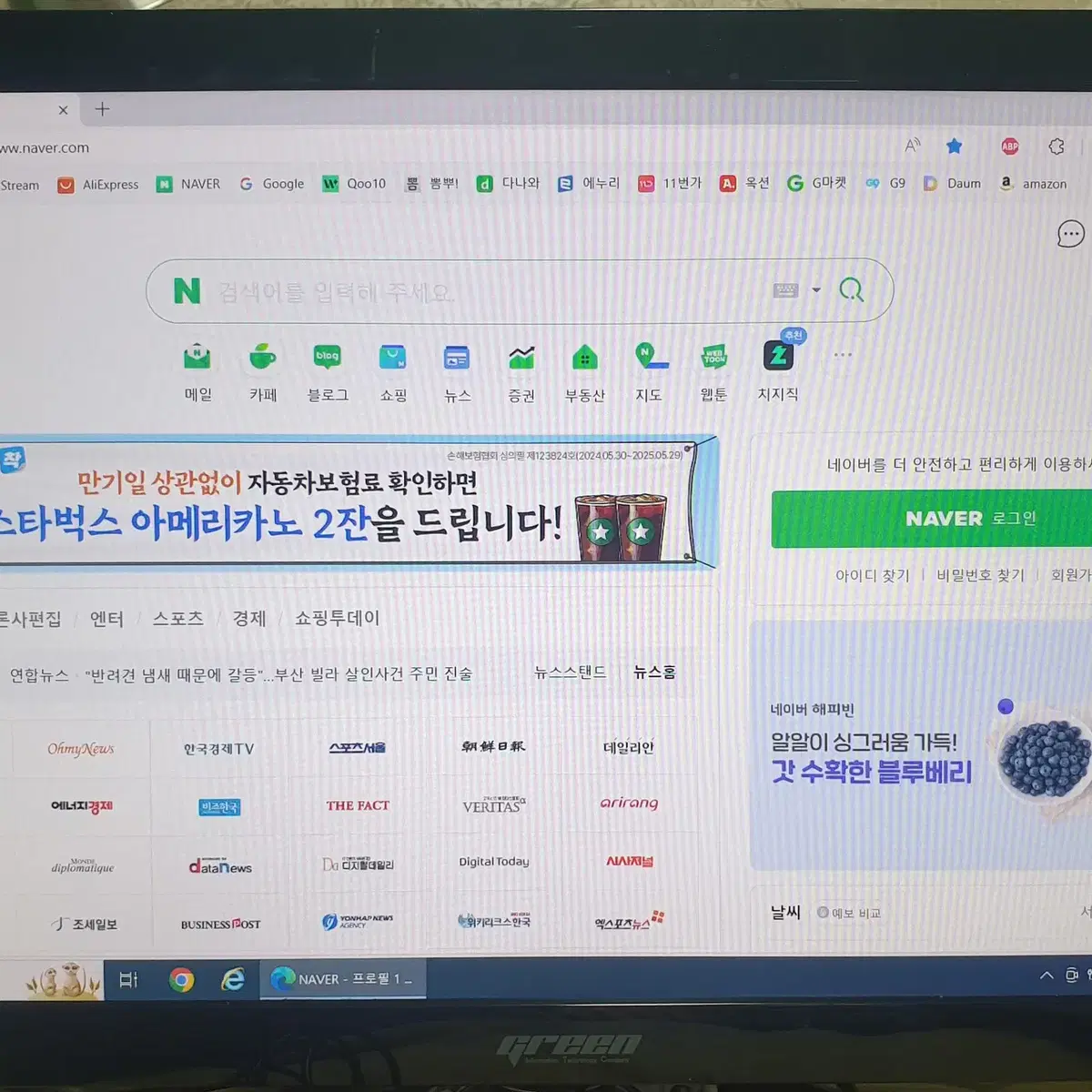Open Google Chrome from the taskbar
Viewport: 1092px width, 1092px height.
click(181, 979)
